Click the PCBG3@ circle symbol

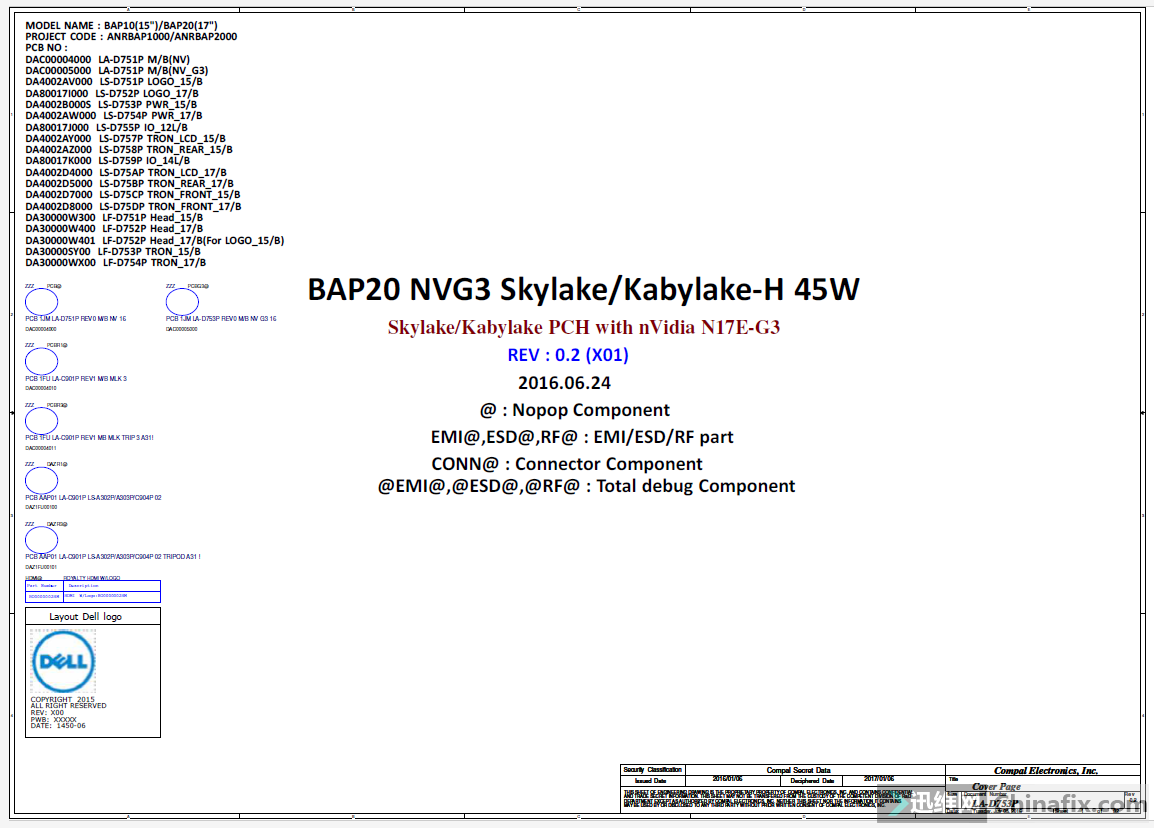[182, 302]
